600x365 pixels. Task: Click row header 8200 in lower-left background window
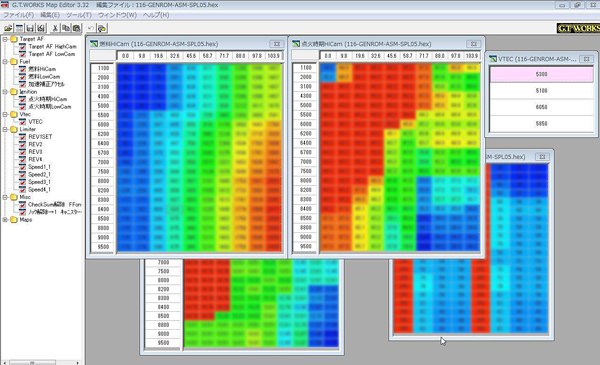pyautogui.click(x=163, y=289)
